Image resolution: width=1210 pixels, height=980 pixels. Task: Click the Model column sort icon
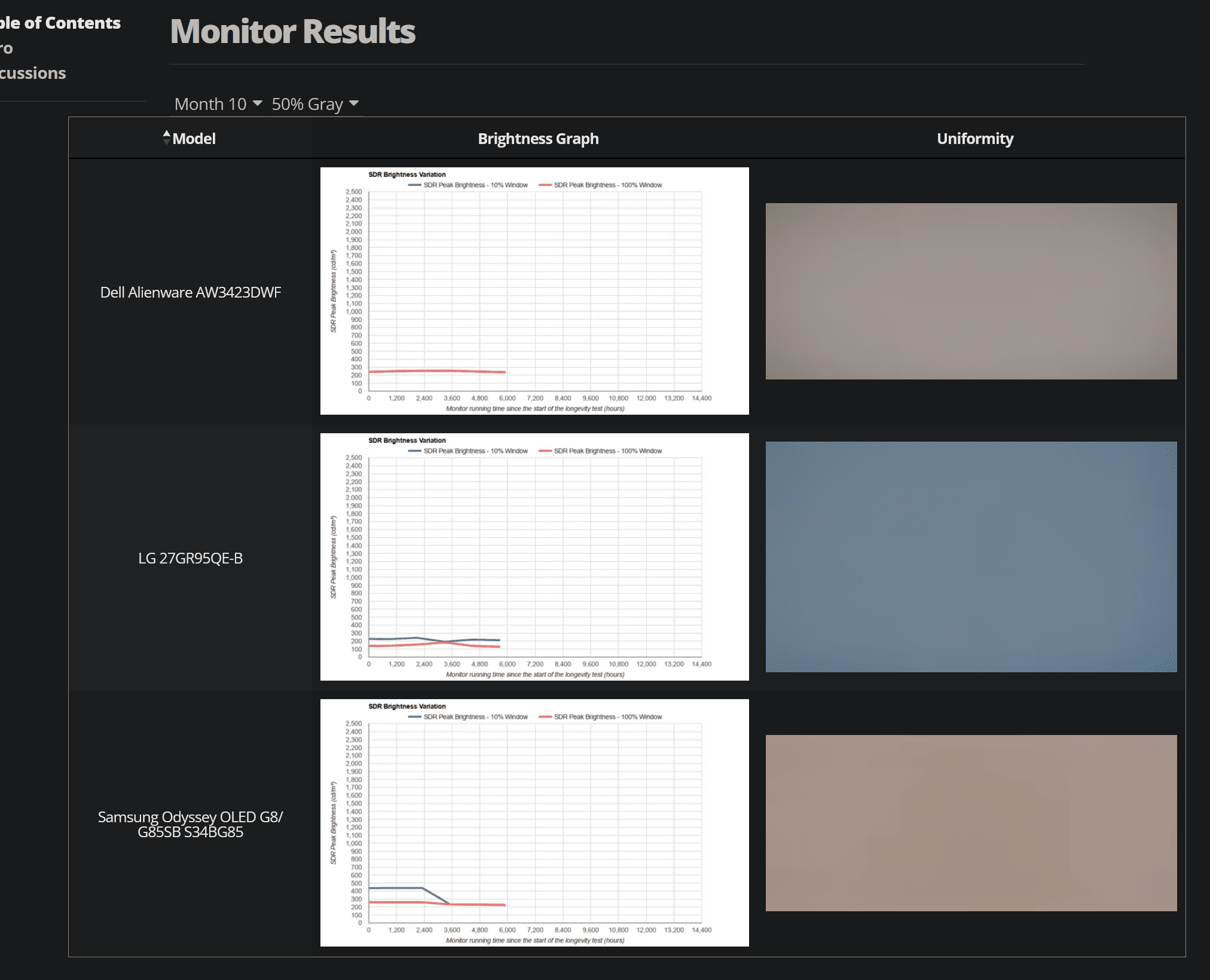click(164, 137)
